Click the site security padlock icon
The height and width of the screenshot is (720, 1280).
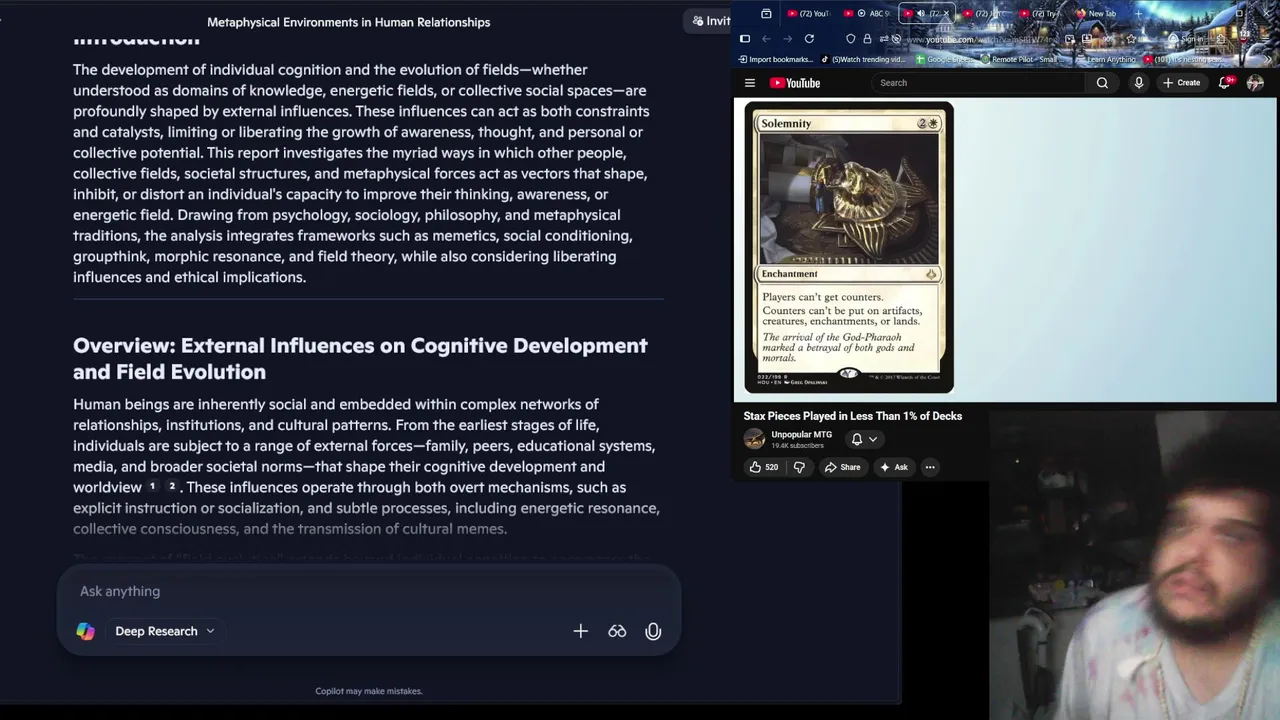[x=867, y=39]
